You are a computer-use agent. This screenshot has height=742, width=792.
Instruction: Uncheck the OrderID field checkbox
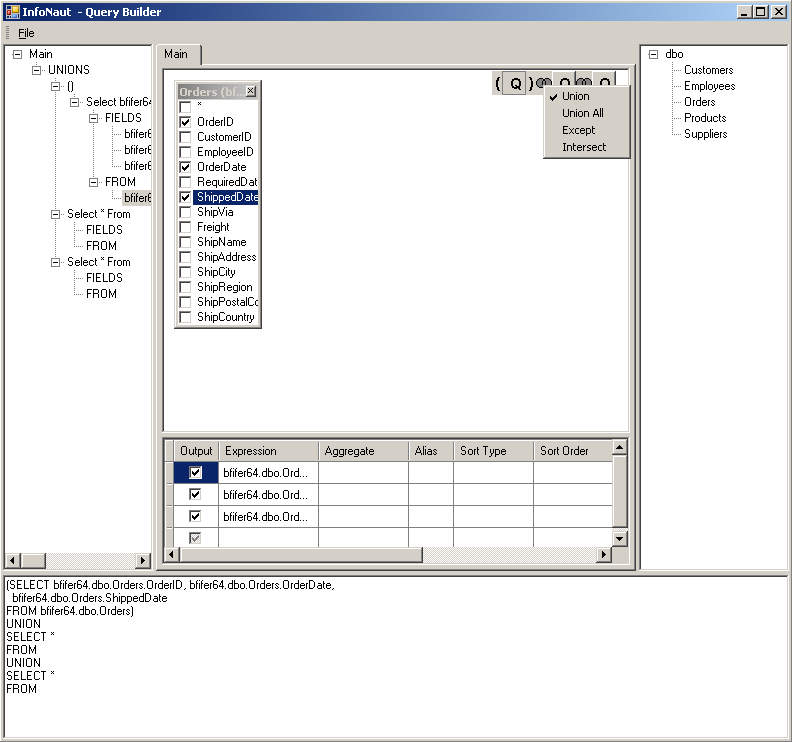[185, 122]
